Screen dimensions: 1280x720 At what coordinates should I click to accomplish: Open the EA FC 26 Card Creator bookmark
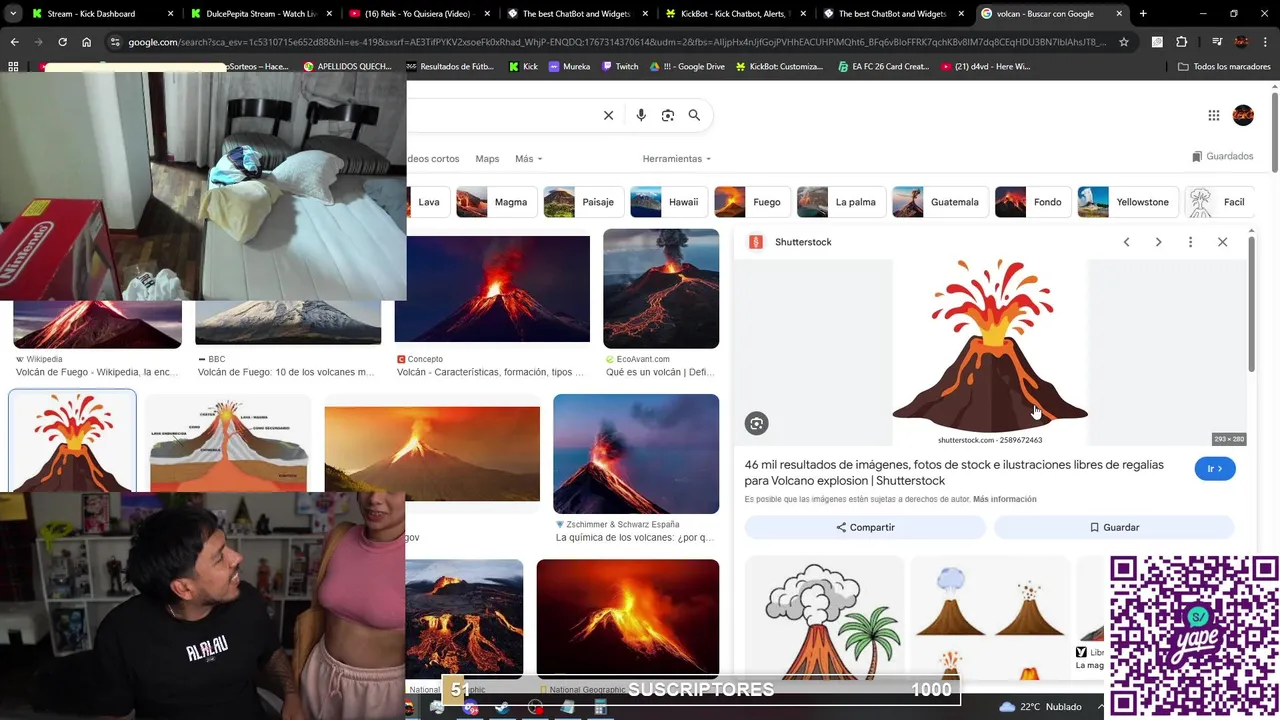pyautogui.click(x=882, y=66)
